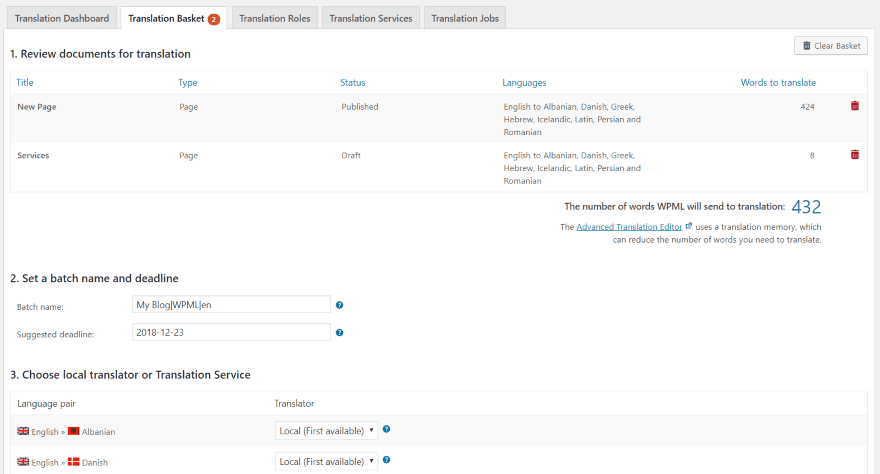Open the Translation Jobs tab

465,18
